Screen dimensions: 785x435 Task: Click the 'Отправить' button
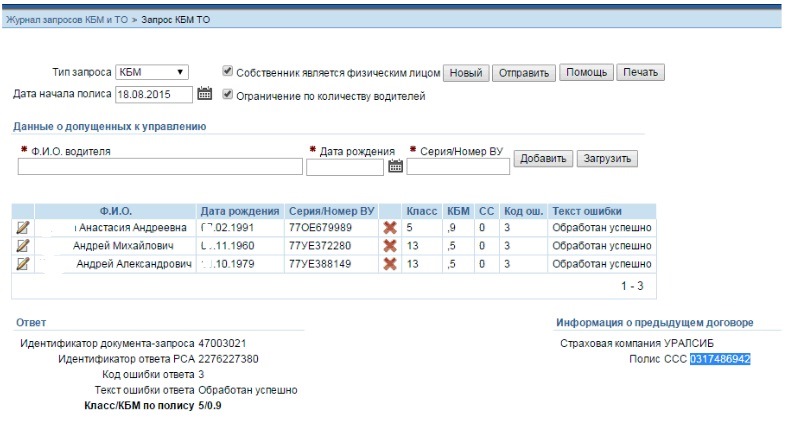[x=524, y=73]
